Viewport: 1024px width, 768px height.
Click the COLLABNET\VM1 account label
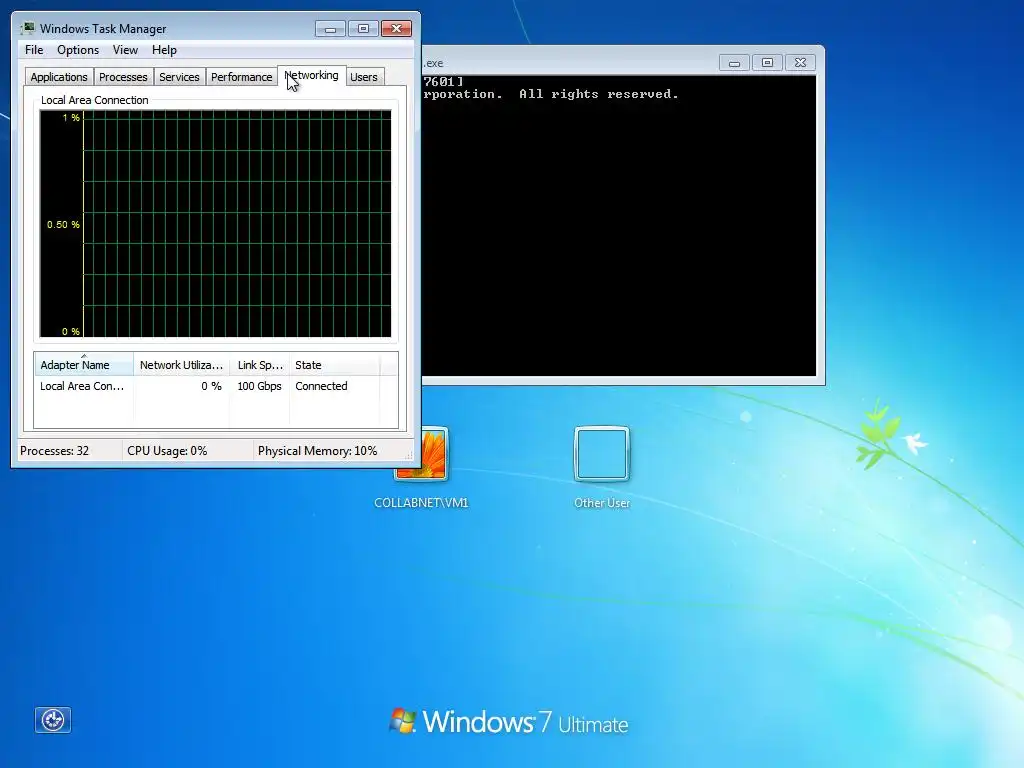tap(421, 503)
